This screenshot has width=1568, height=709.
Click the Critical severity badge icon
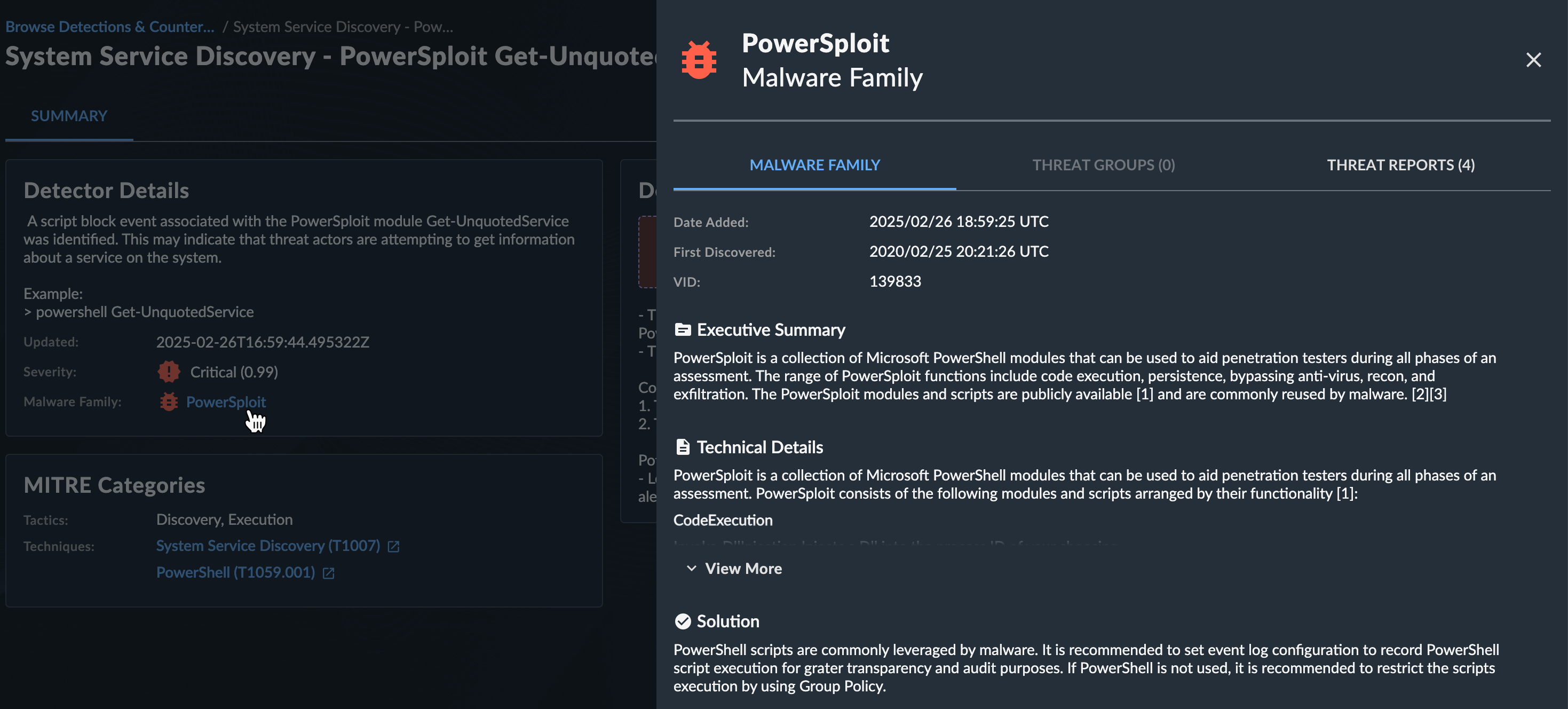pyautogui.click(x=169, y=372)
